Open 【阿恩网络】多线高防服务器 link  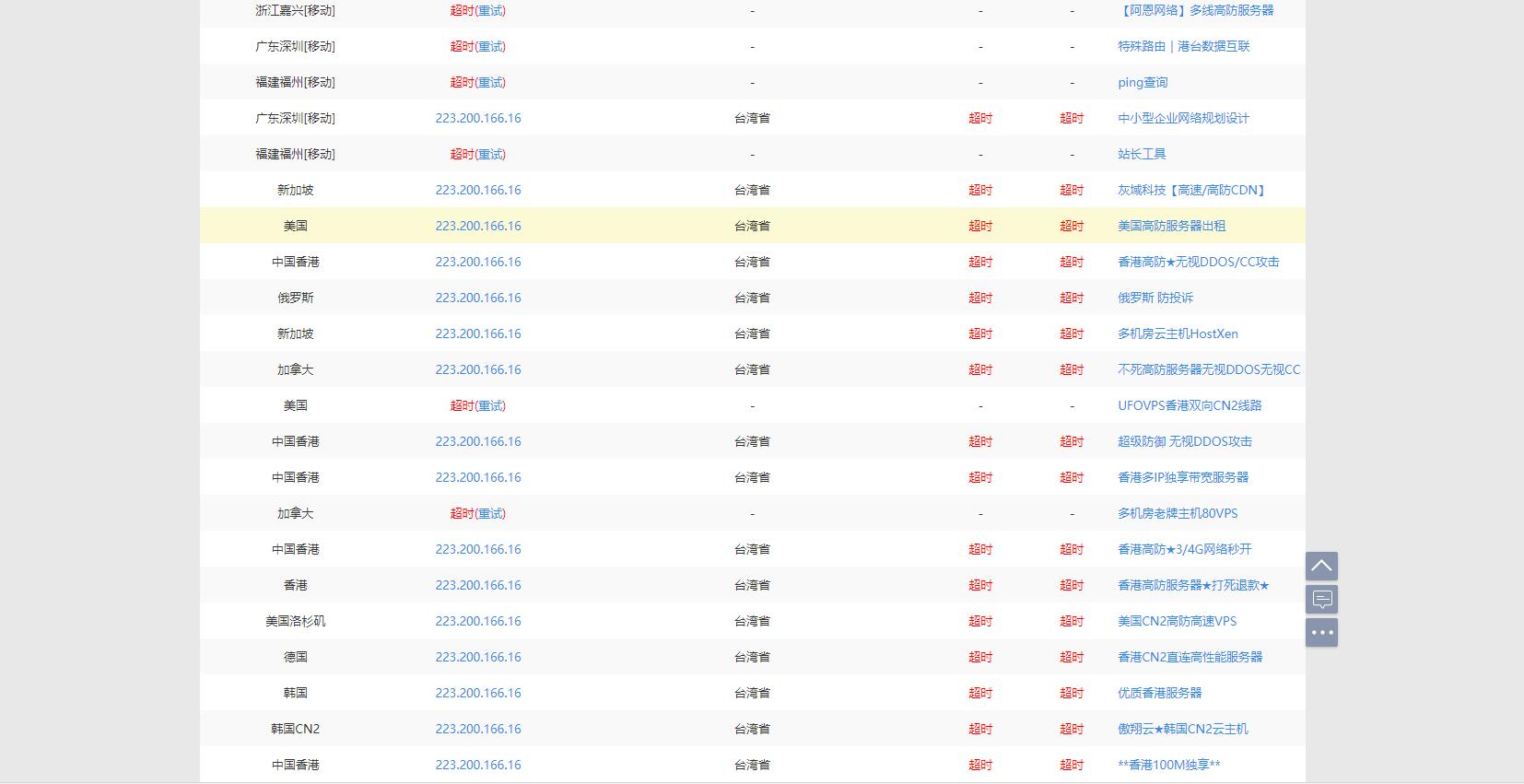tap(1195, 10)
